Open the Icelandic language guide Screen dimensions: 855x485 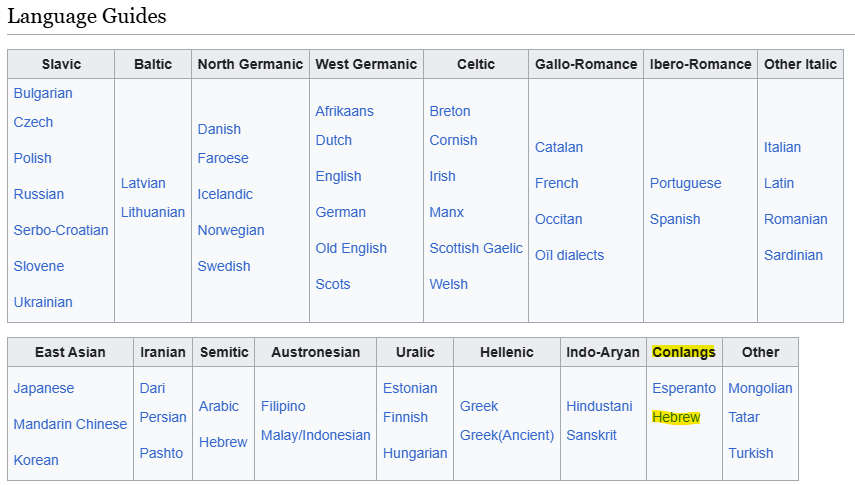pos(225,194)
